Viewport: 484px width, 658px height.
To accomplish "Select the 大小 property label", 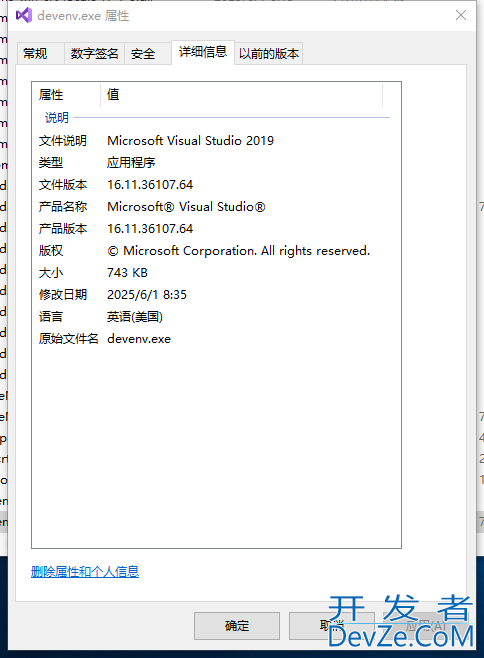I will tap(51, 273).
